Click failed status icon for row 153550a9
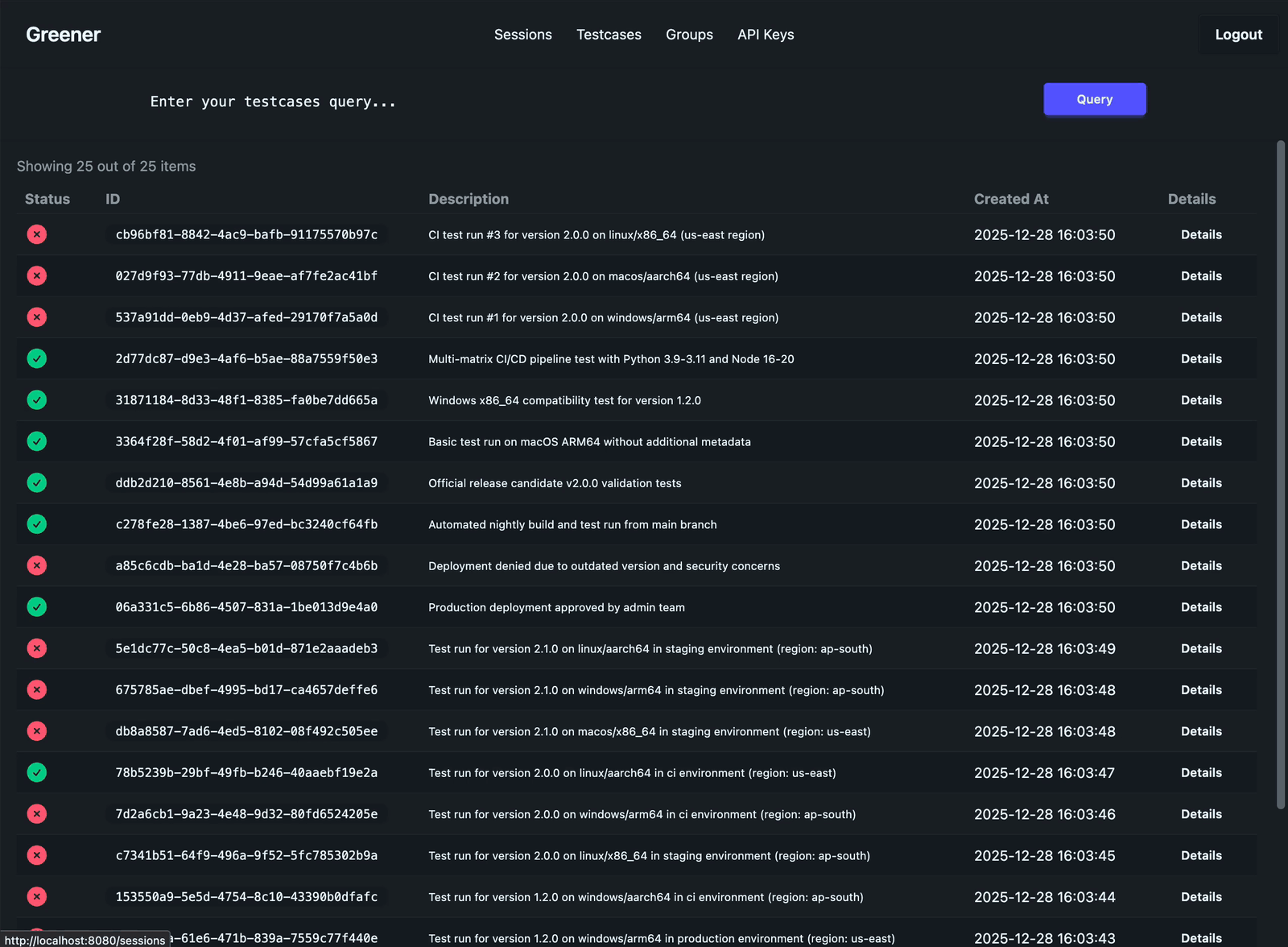The width and height of the screenshot is (1288, 947). pos(37,896)
